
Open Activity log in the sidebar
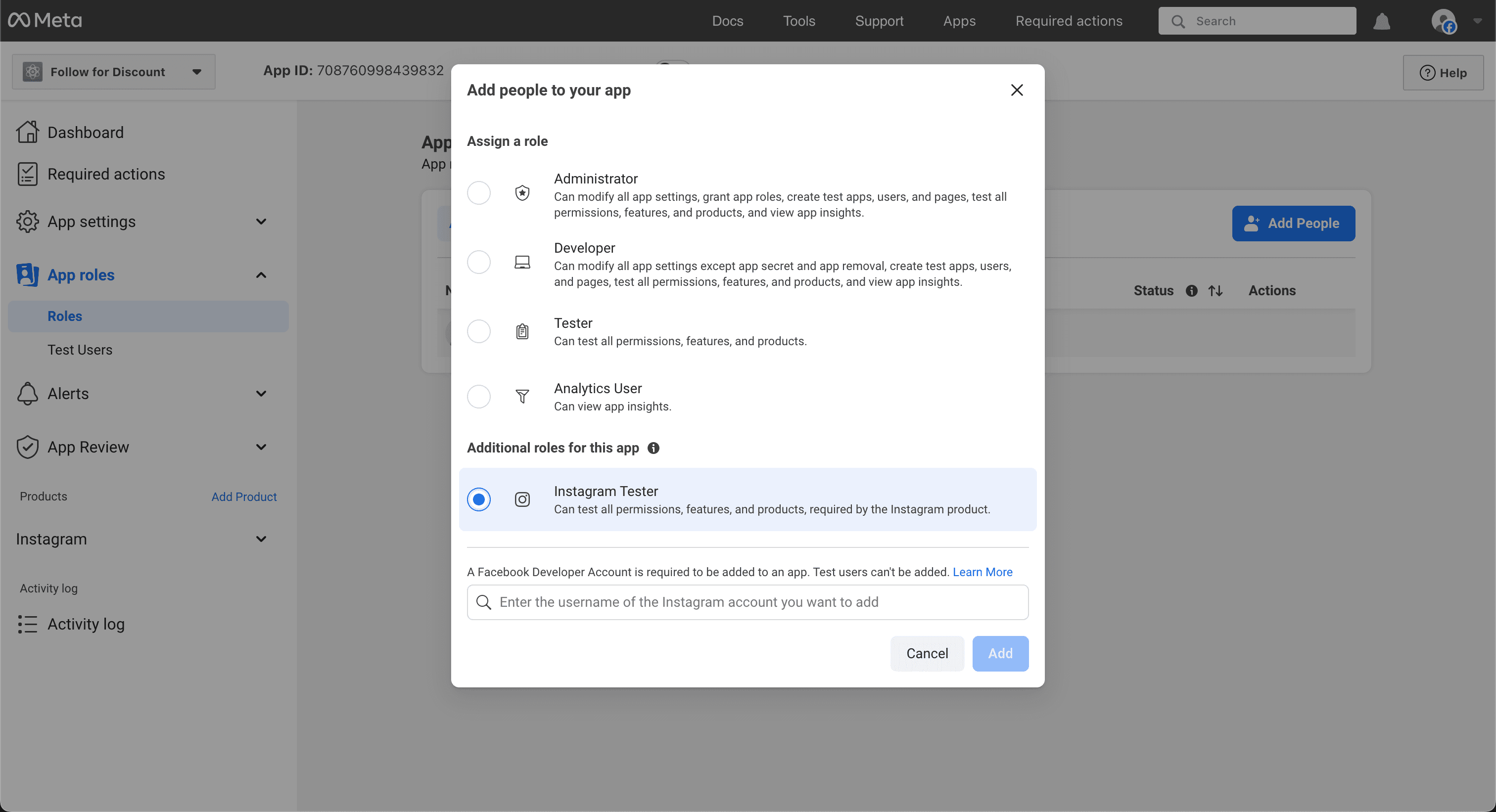click(86, 624)
